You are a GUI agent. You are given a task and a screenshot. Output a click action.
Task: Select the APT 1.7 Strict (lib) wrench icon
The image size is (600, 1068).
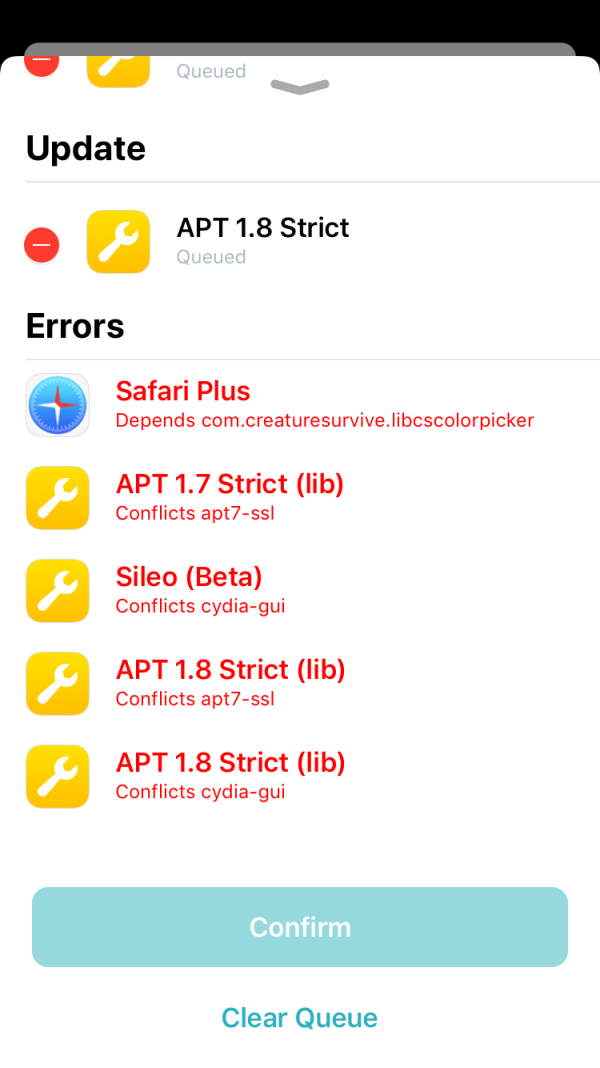(57, 498)
